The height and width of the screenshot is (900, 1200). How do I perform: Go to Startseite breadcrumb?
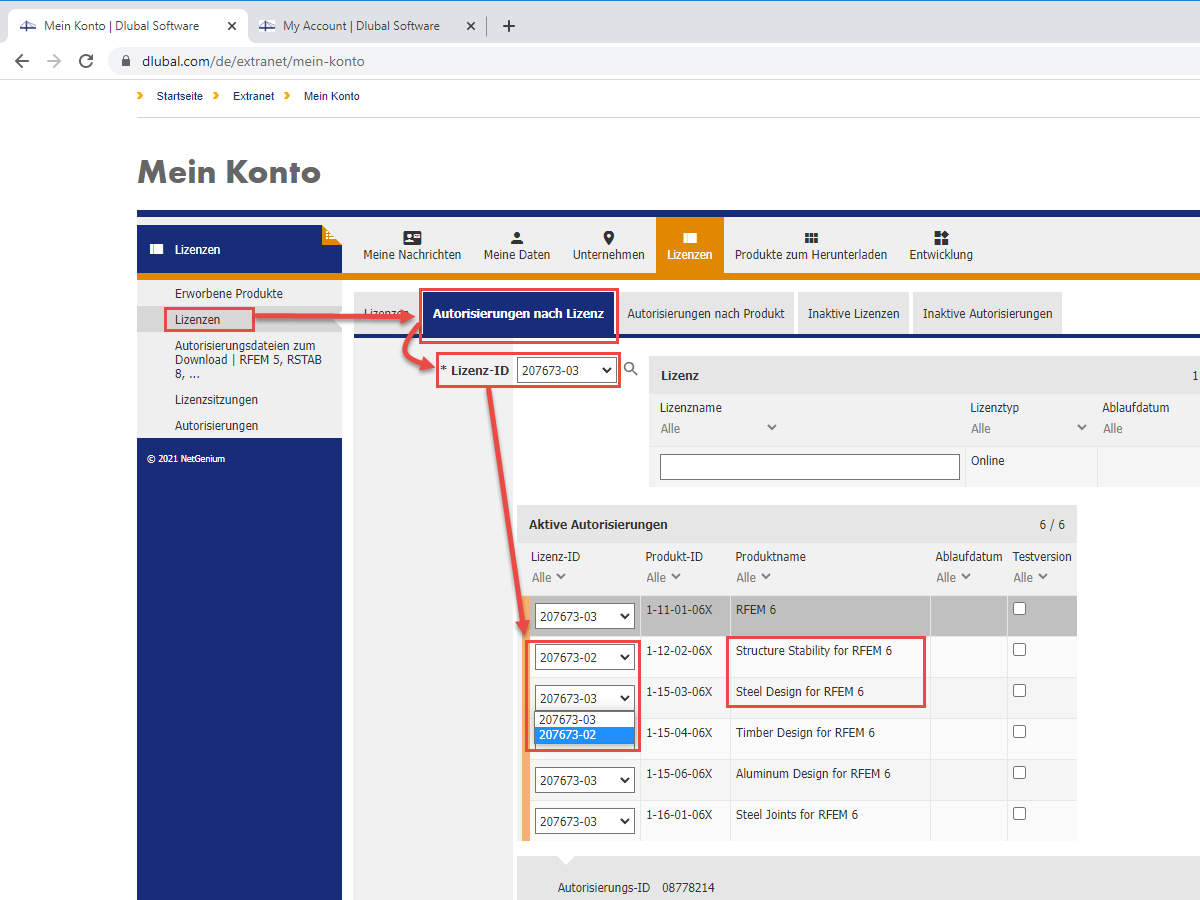tap(180, 96)
